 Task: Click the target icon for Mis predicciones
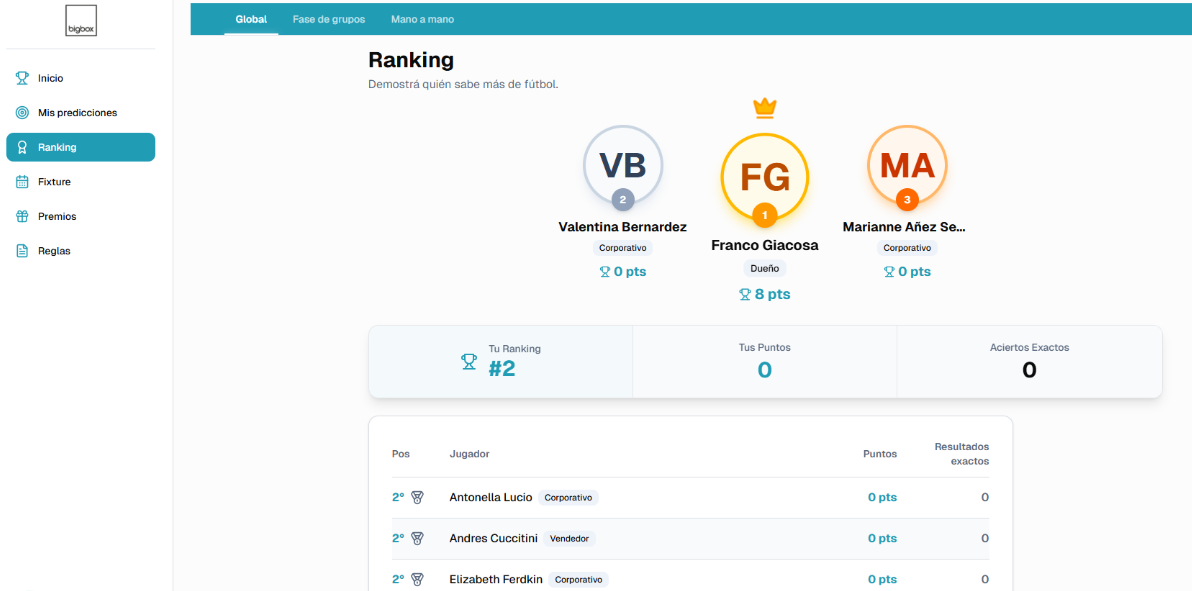click(22, 113)
